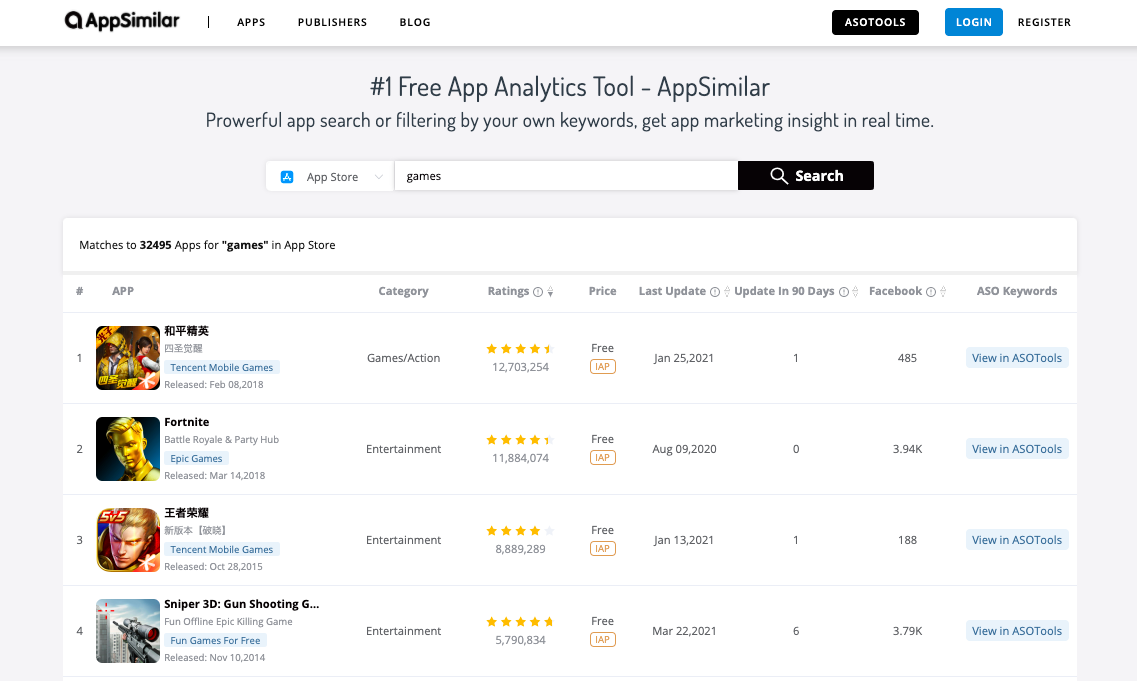The image size is (1137, 681).
Task: Open the PUBLISHERS menu item
Action: [x=332, y=22]
